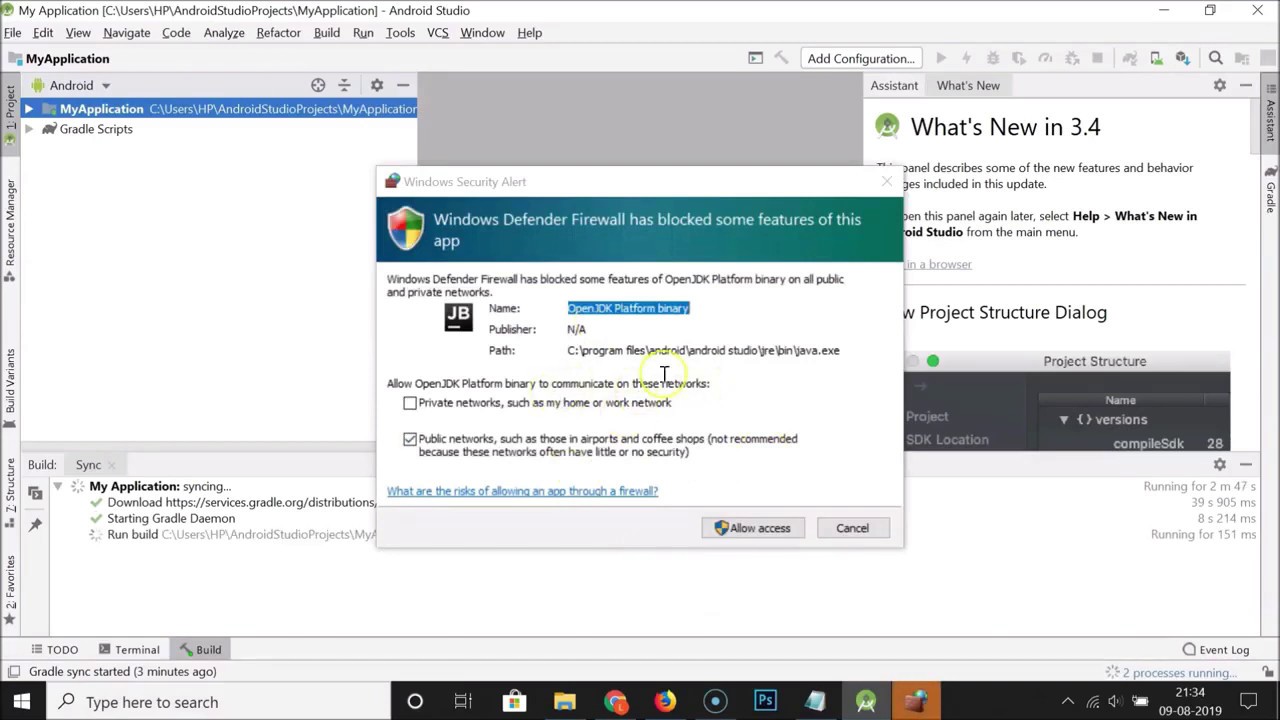1280x720 pixels.
Task: Click the Stop square icon in toolbar
Action: 1097,58
